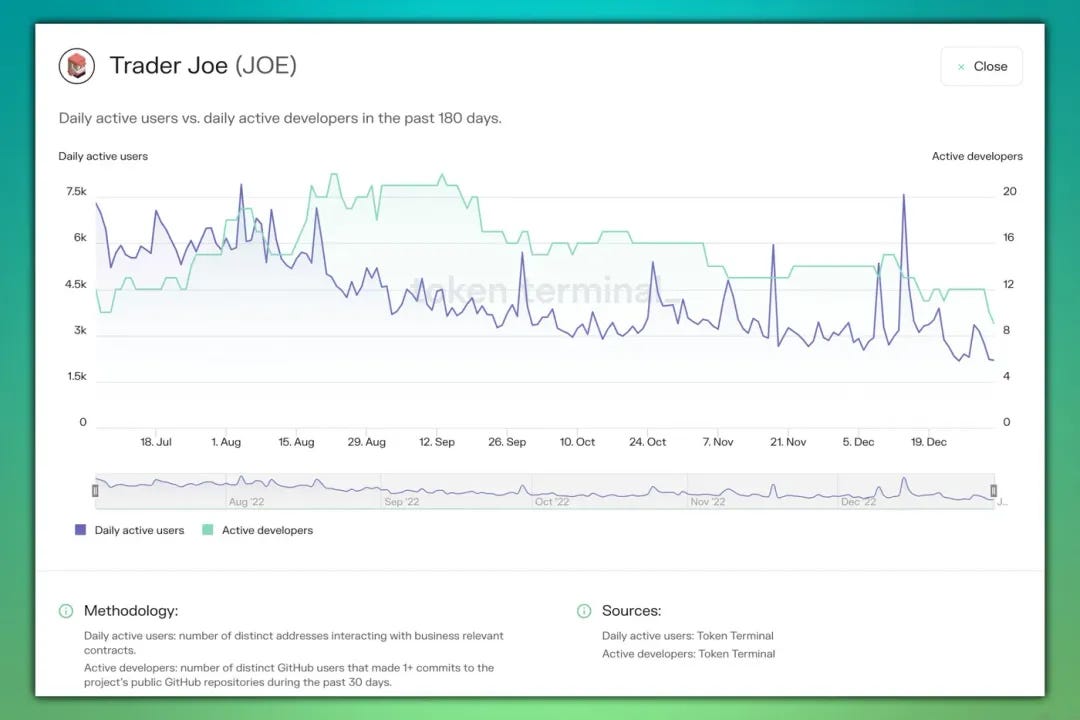
Task: Click the 7. Nov axis label
Action: click(x=718, y=442)
